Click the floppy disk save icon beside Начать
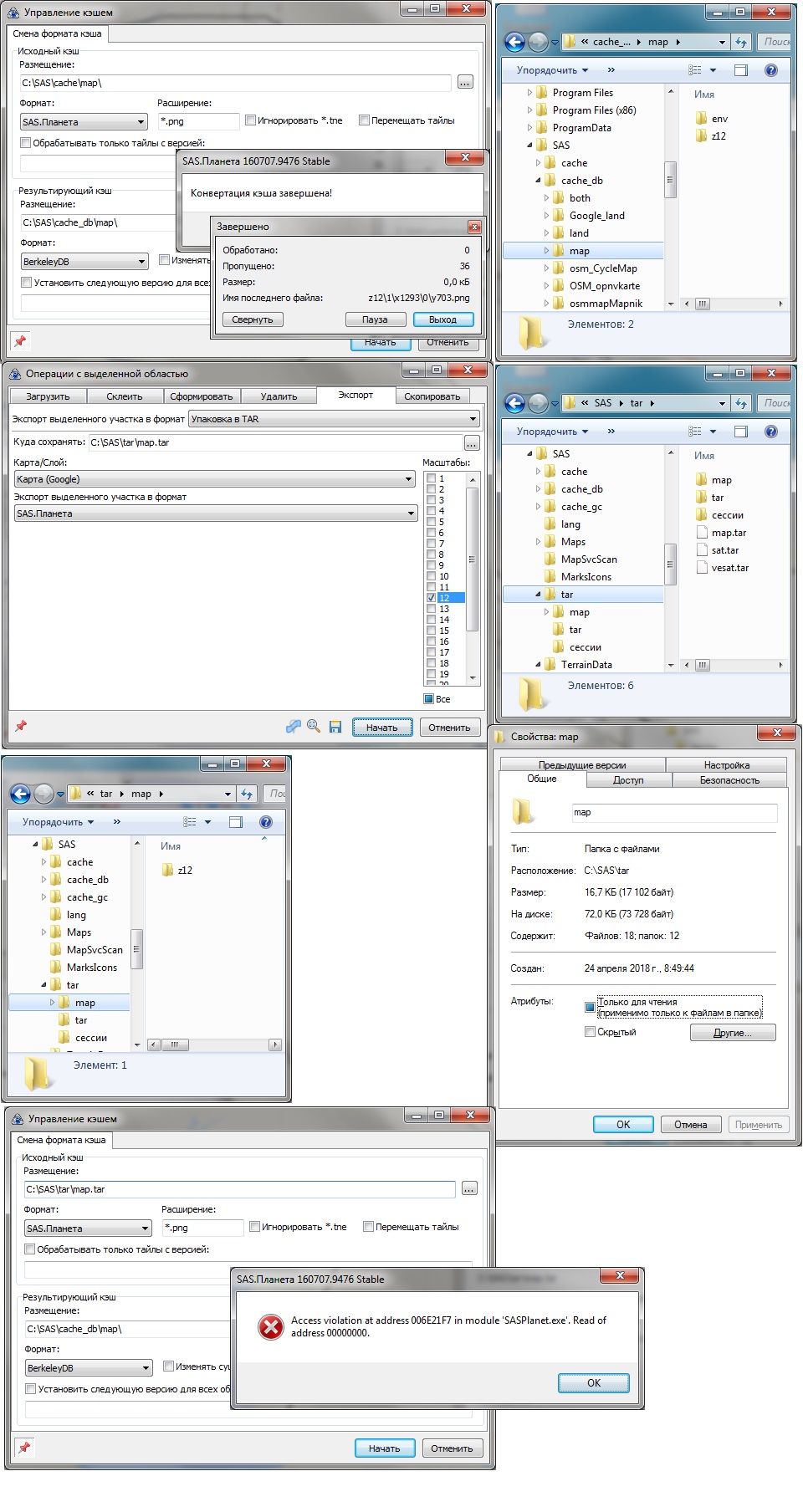Image resolution: width=803 pixels, height=1512 pixels. click(x=335, y=727)
